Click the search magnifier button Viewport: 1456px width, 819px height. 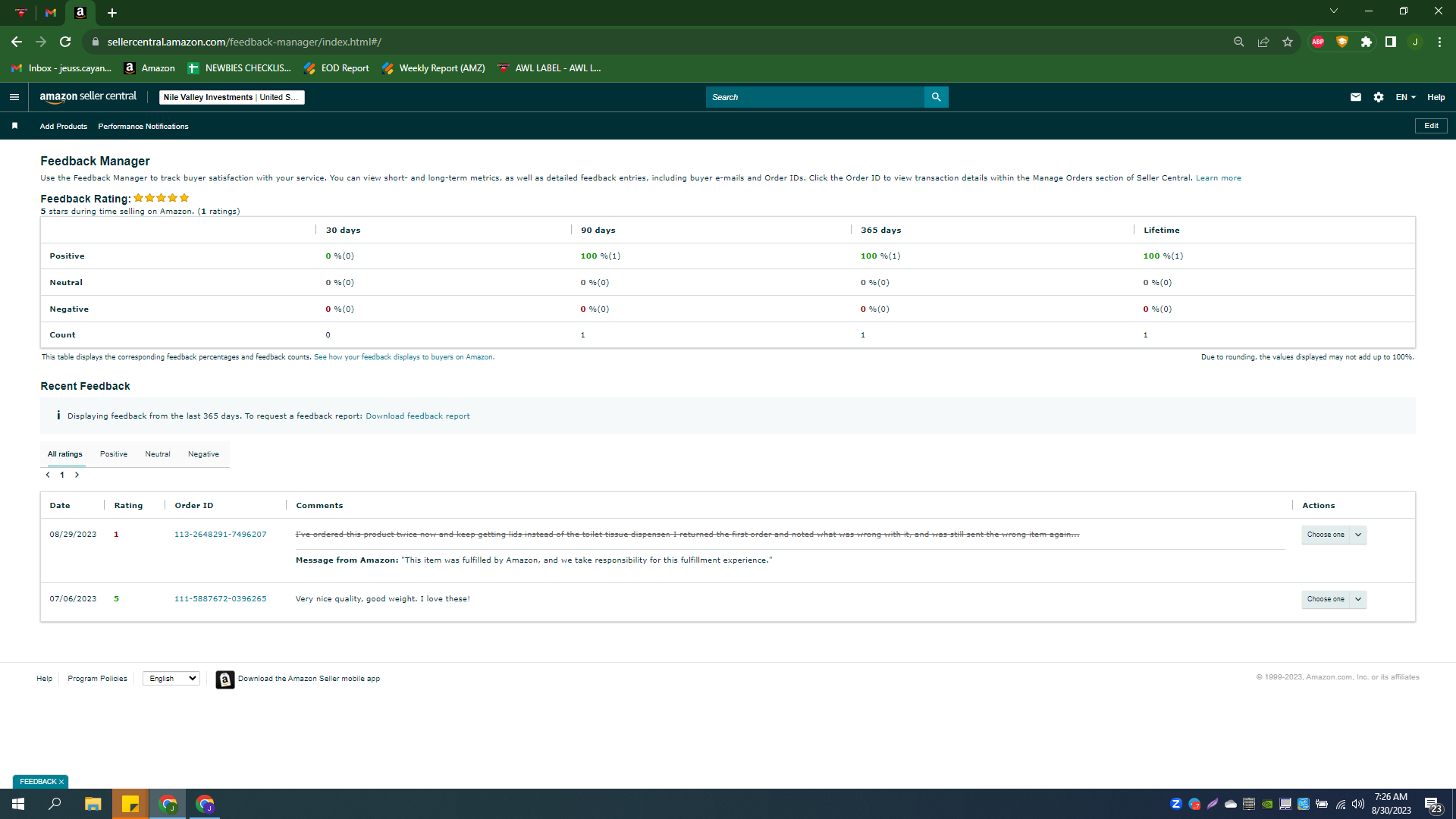coord(937,97)
